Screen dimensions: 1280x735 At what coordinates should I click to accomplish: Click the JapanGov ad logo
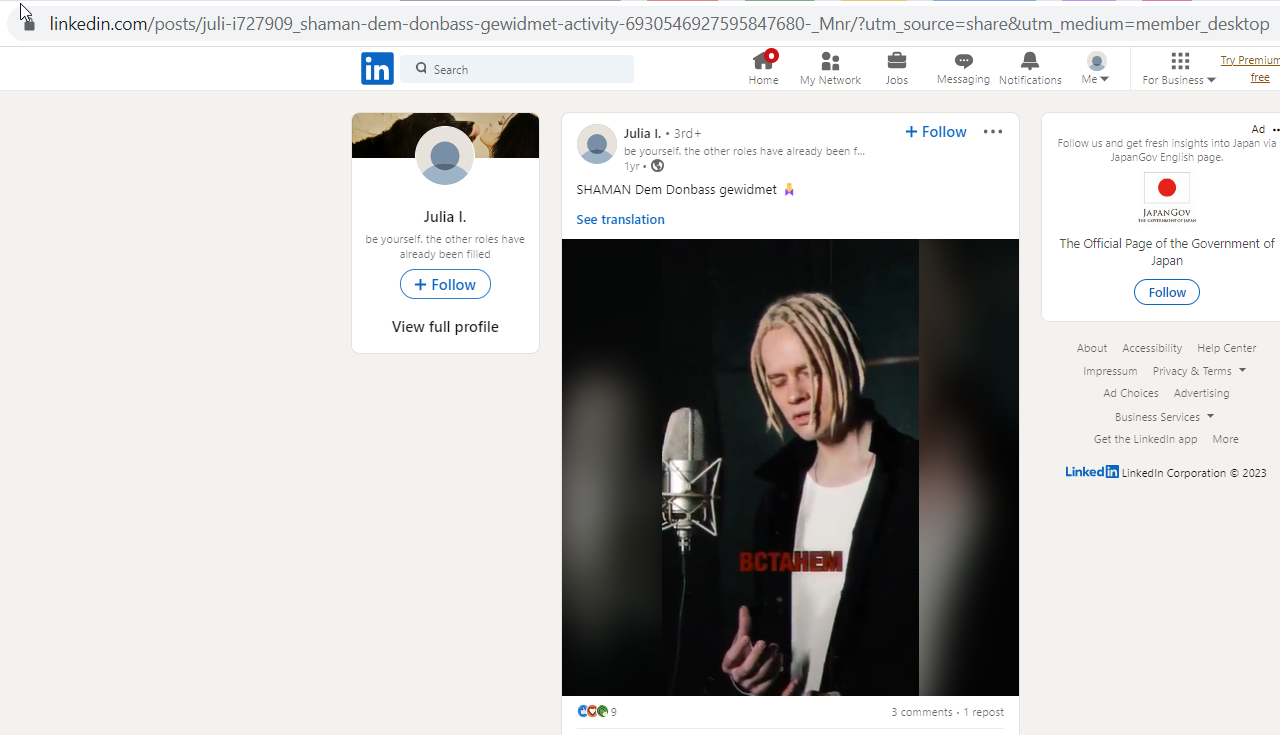[1167, 197]
